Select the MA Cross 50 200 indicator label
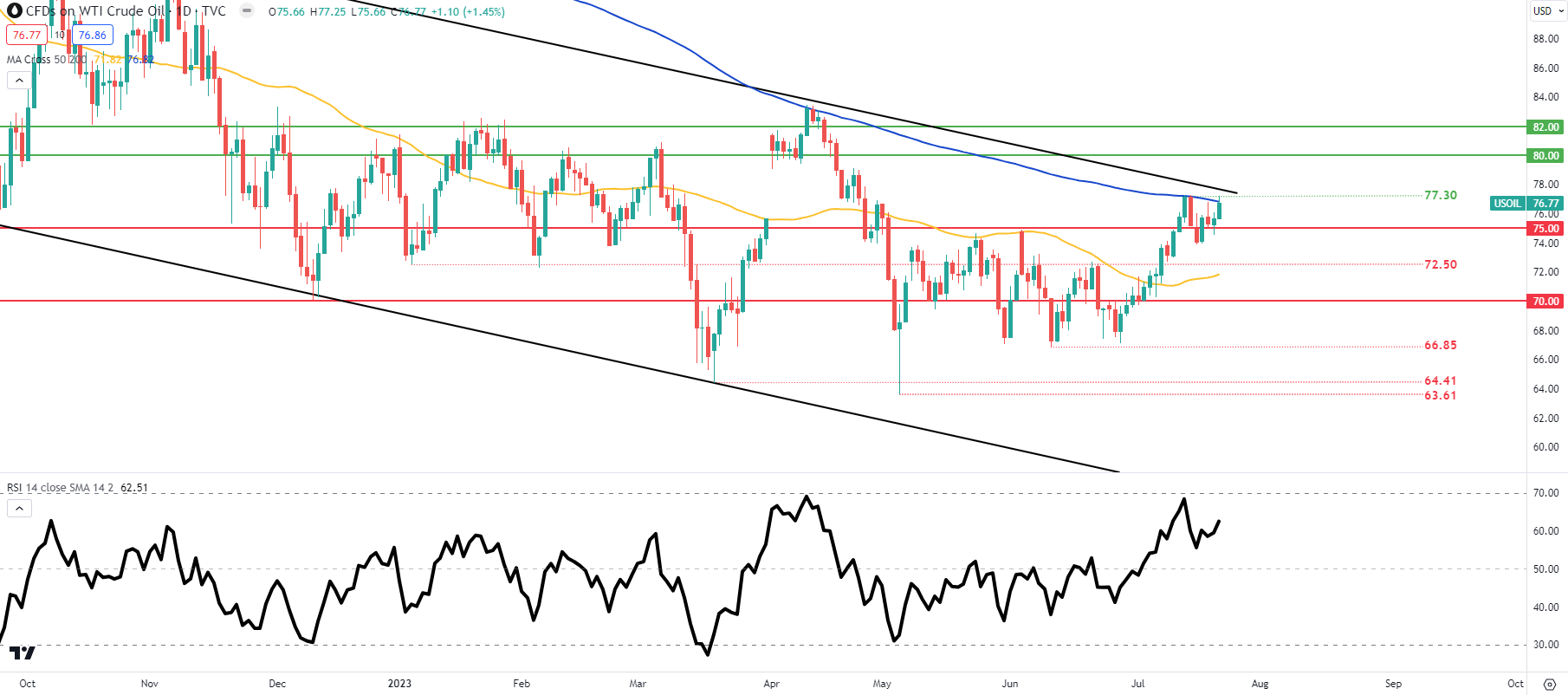Viewport: 1568px width, 695px height. coord(47,60)
